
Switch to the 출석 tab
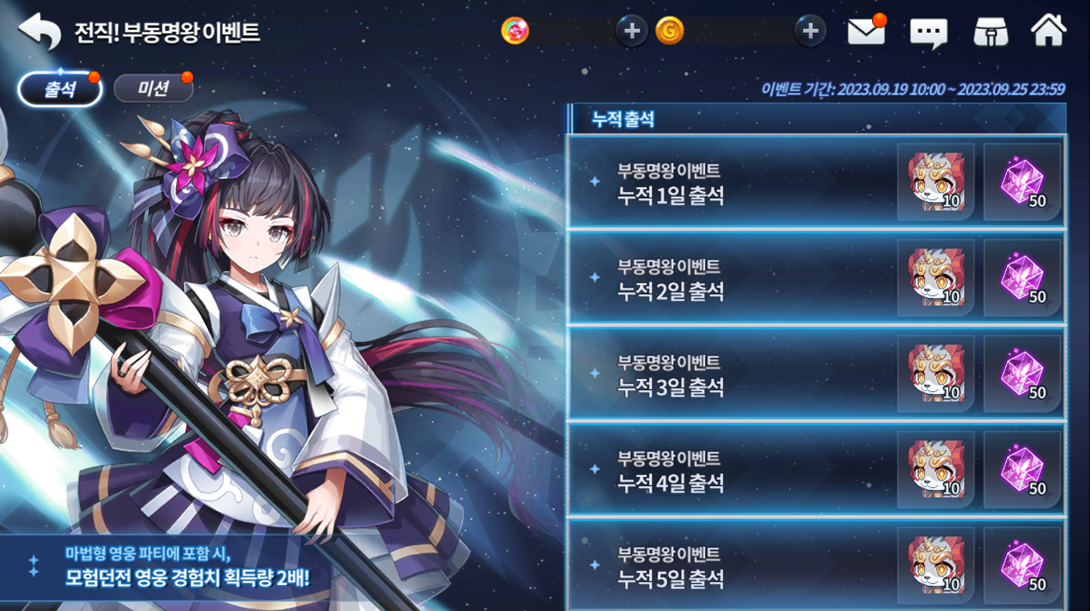[x=60, y=89]
